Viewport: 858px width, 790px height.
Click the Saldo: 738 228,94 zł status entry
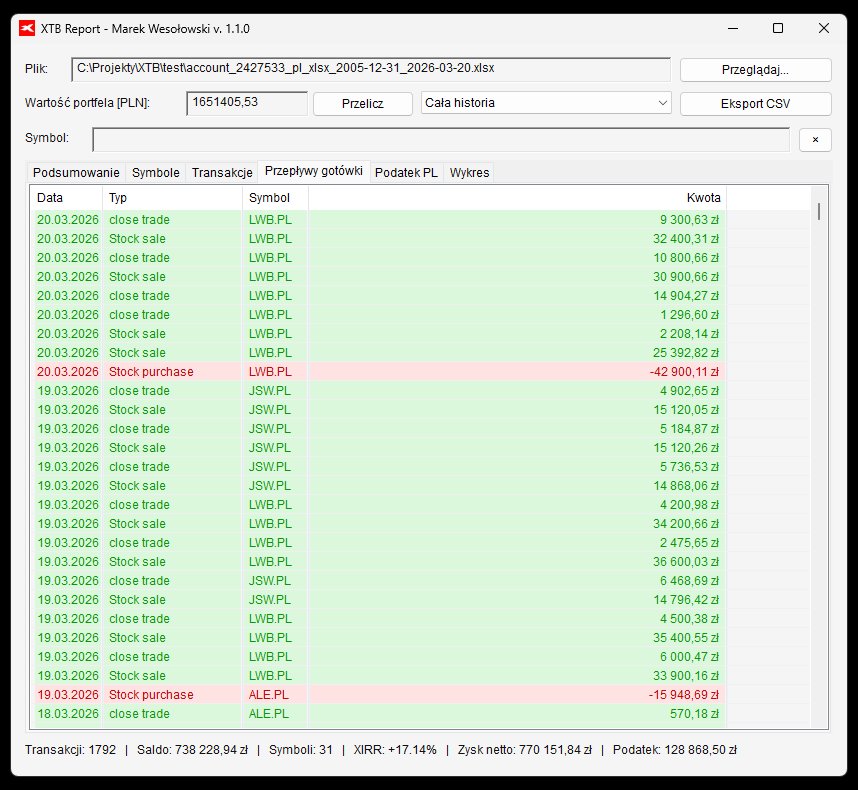[192, 750]
